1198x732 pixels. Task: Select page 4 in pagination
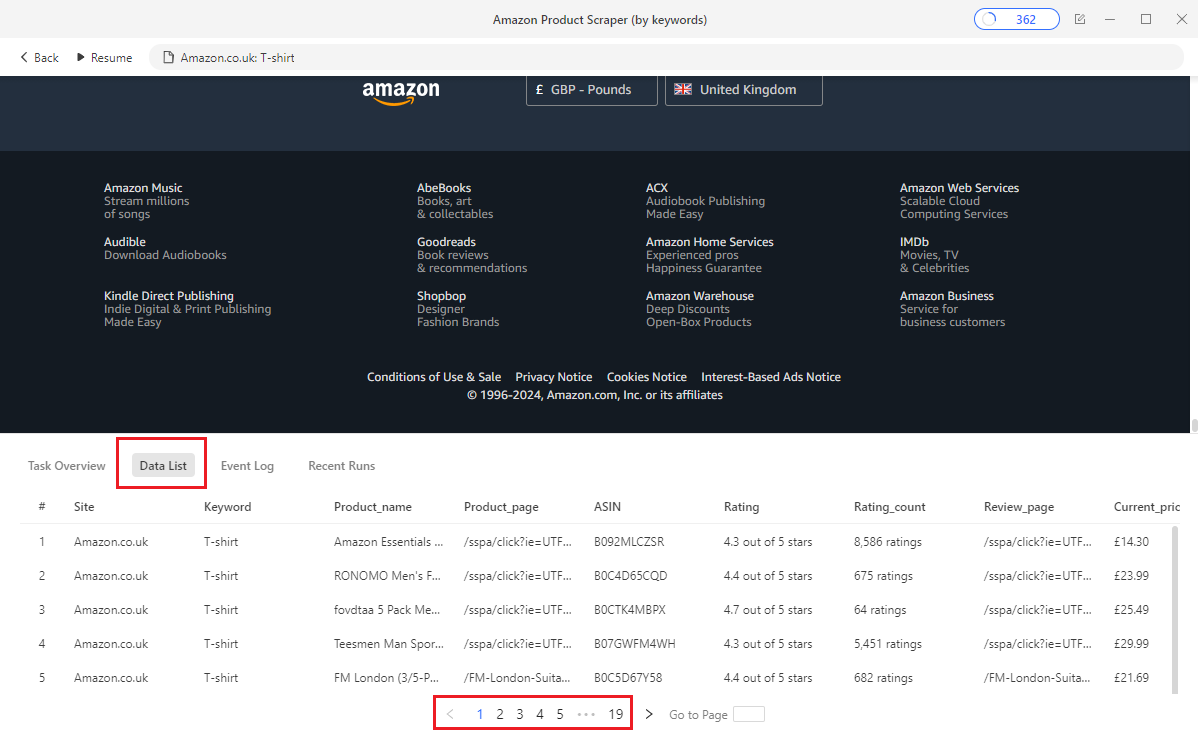[539, 714]
